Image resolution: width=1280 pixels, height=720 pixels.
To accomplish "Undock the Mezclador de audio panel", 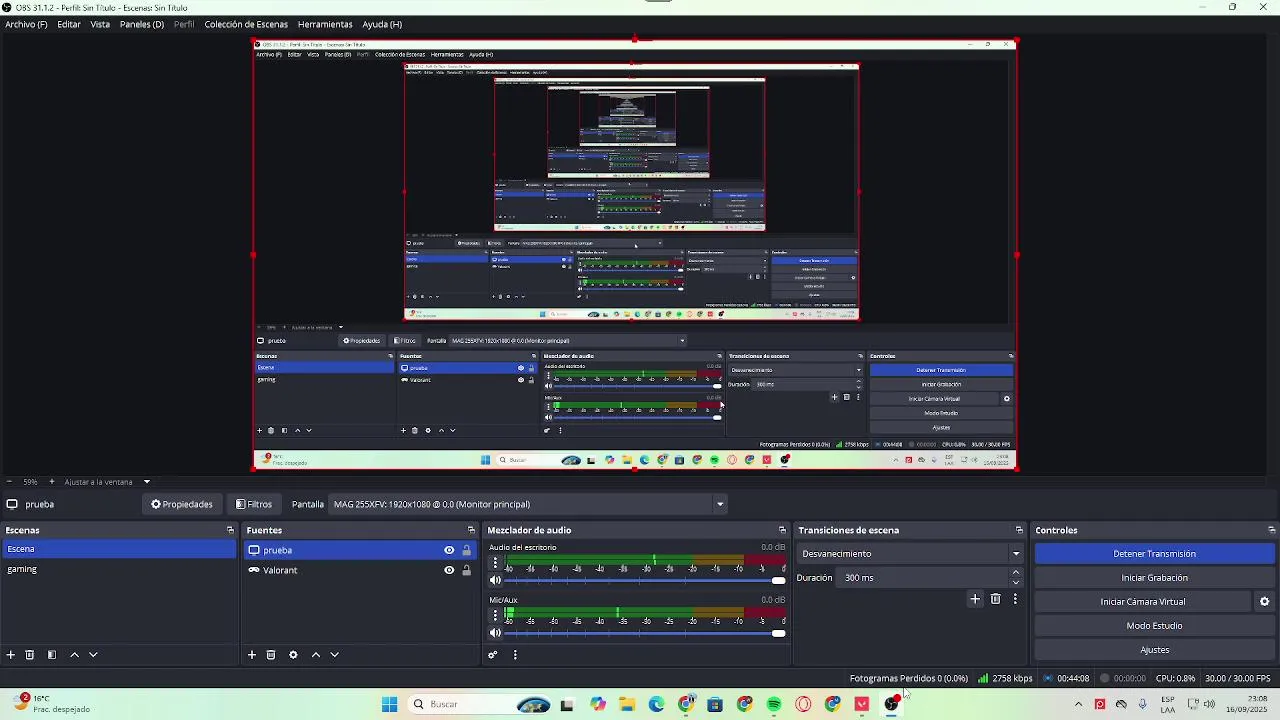I will coord(782,530).
